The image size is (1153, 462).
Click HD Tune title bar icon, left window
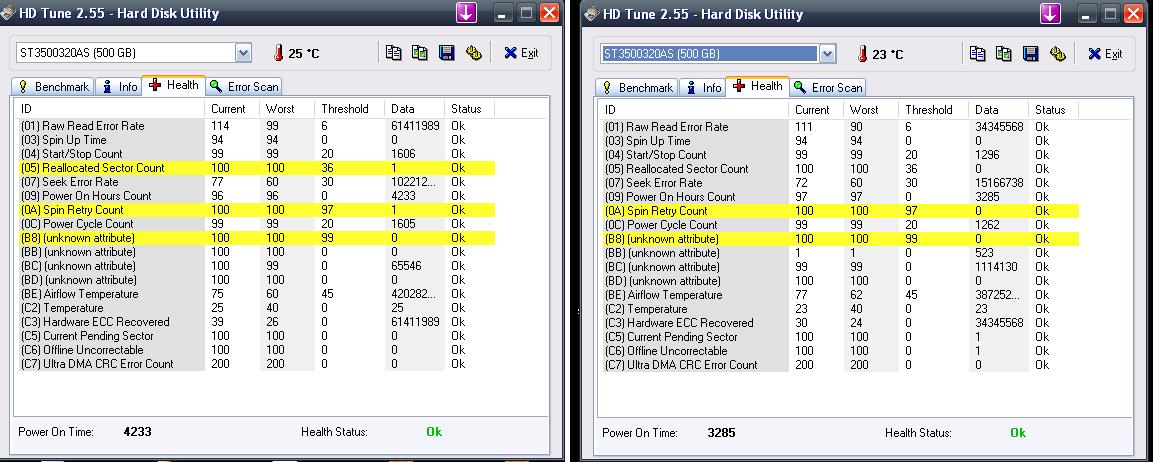[x=7, y=13]
